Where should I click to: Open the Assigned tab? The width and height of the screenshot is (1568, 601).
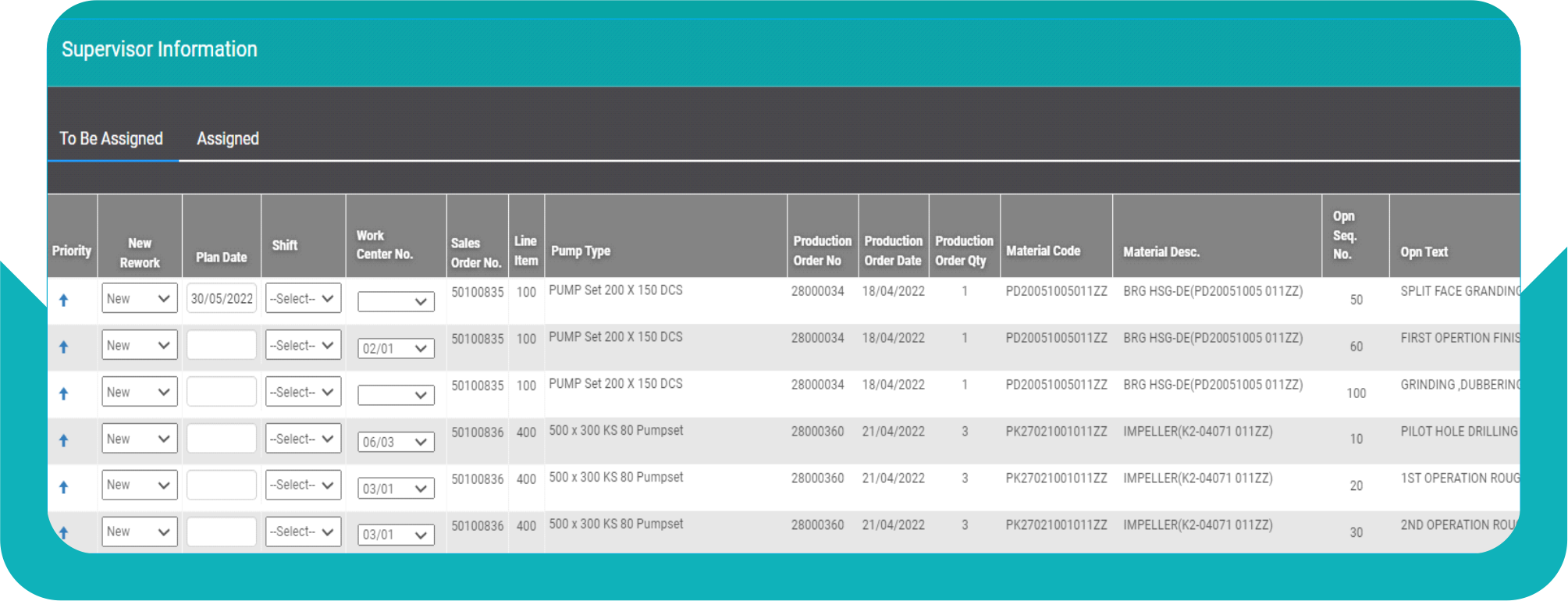pyautogui.click(x=228, y=139)
